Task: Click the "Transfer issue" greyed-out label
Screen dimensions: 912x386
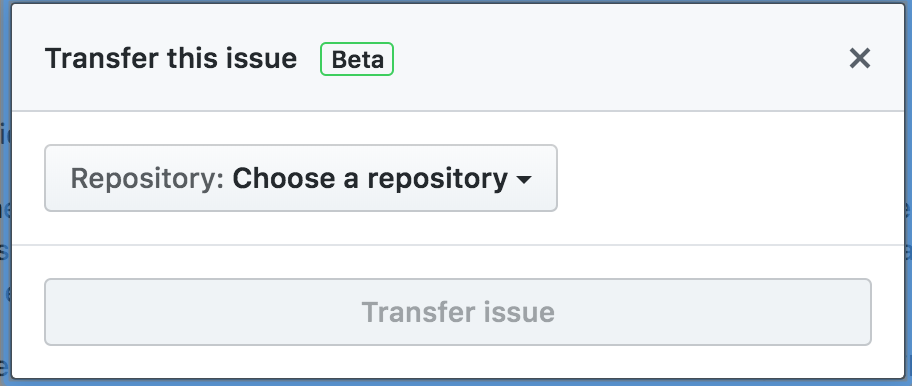Action: [x=458, y=312]
